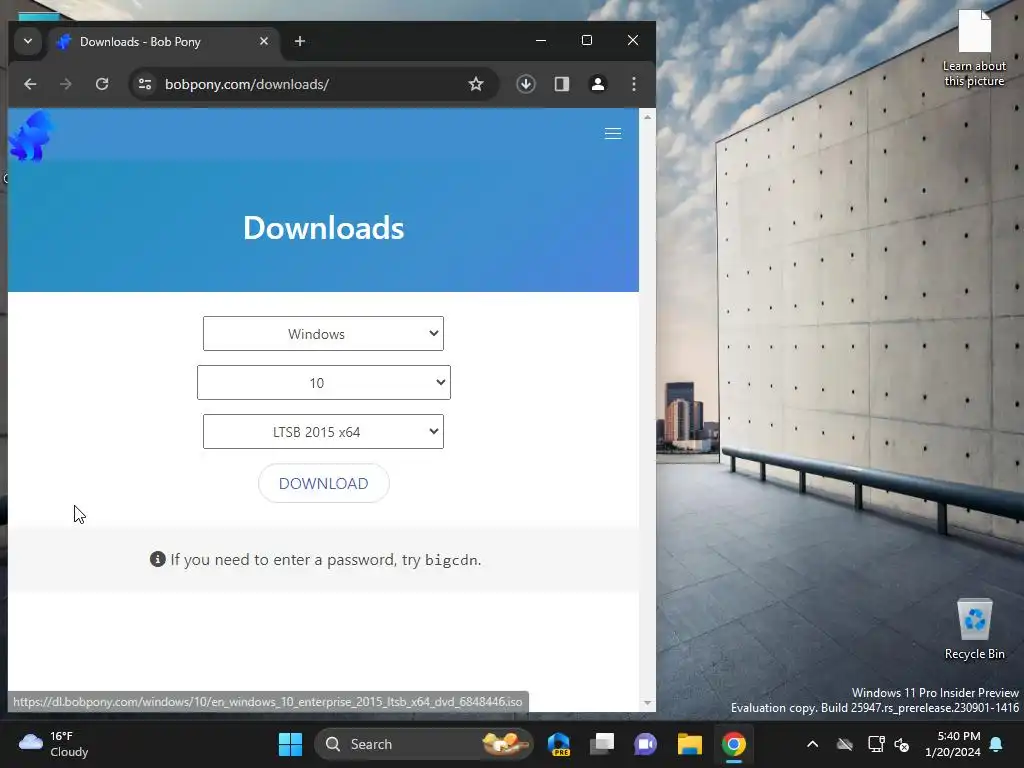Click the muted volume tray icon
Screen dimensions: 1024x768
[902, 744]
